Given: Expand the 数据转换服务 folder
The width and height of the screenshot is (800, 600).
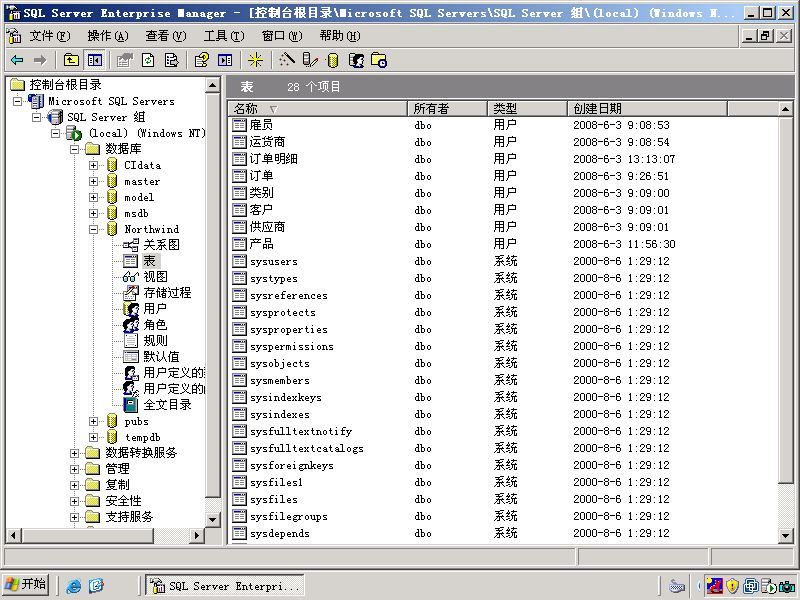Looking at the screenshot, I should pos(74,453).
